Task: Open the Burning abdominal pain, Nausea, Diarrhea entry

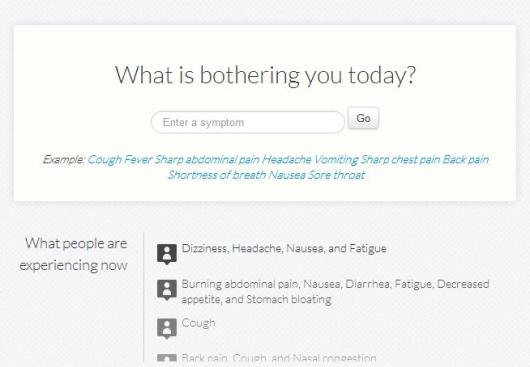Action: click(335, 292)
